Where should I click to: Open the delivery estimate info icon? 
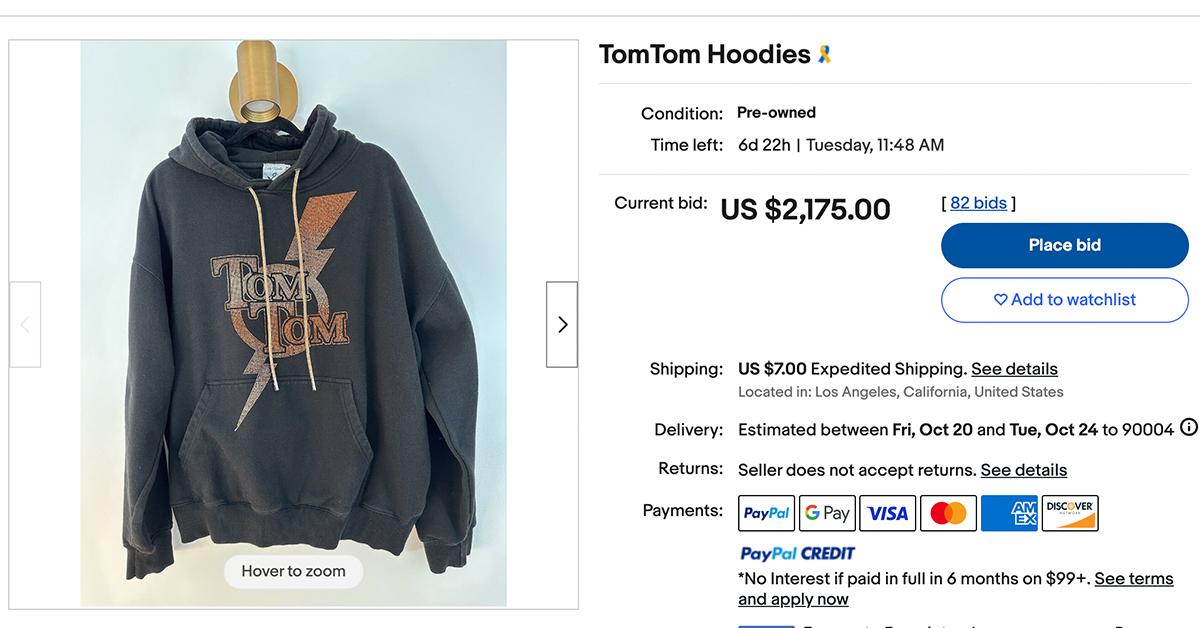[1189, 429]
